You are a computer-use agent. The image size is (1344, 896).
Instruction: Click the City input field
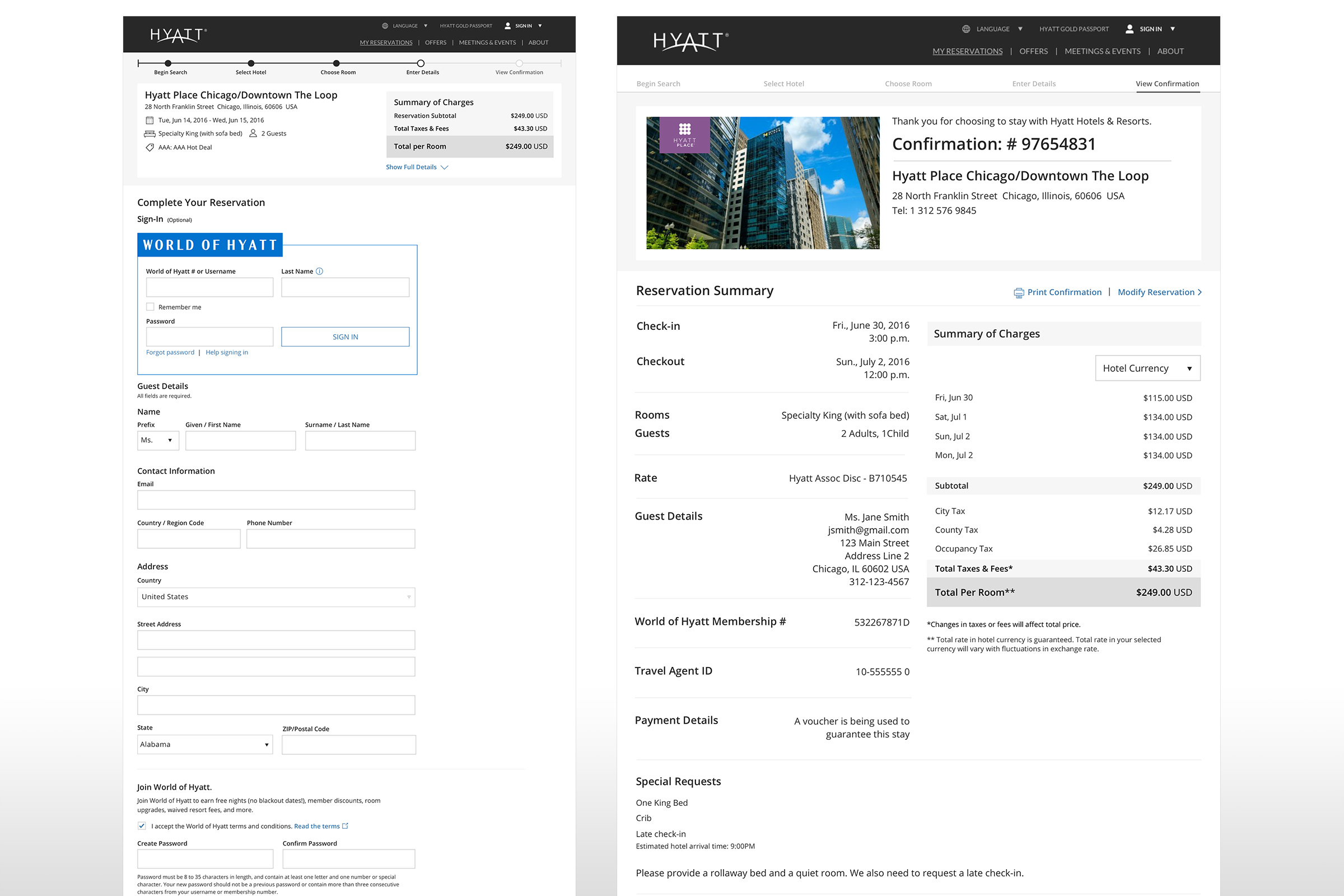tap(276, 705)
